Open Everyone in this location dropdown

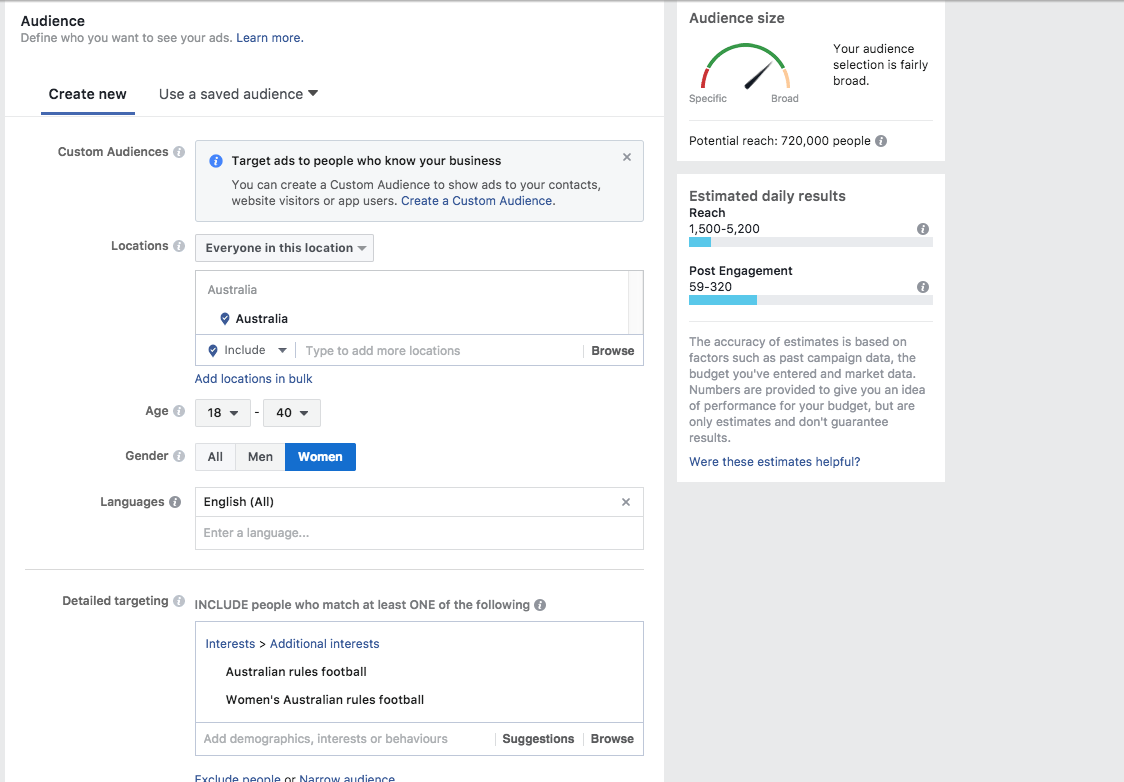coord(284,248)
